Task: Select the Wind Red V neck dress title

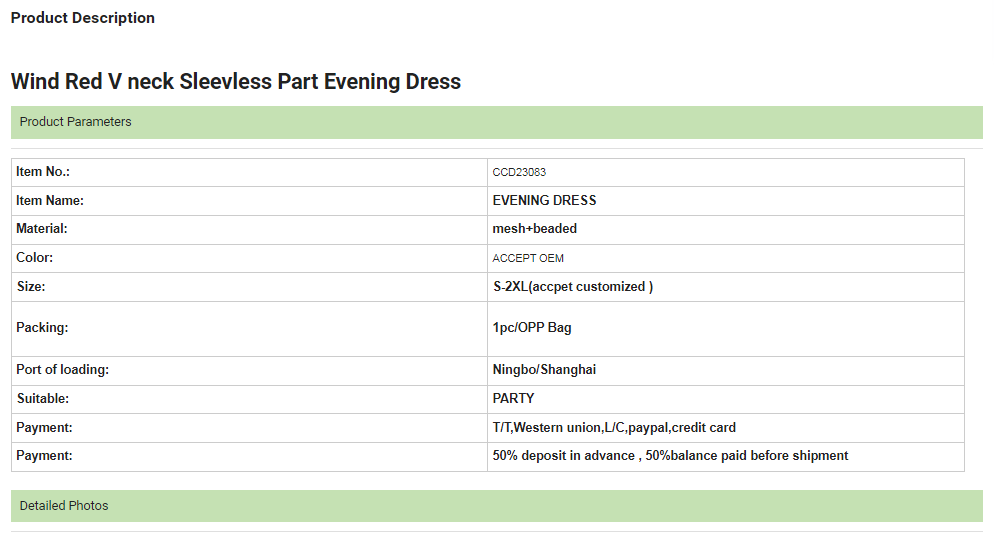Action: [236, 82]
